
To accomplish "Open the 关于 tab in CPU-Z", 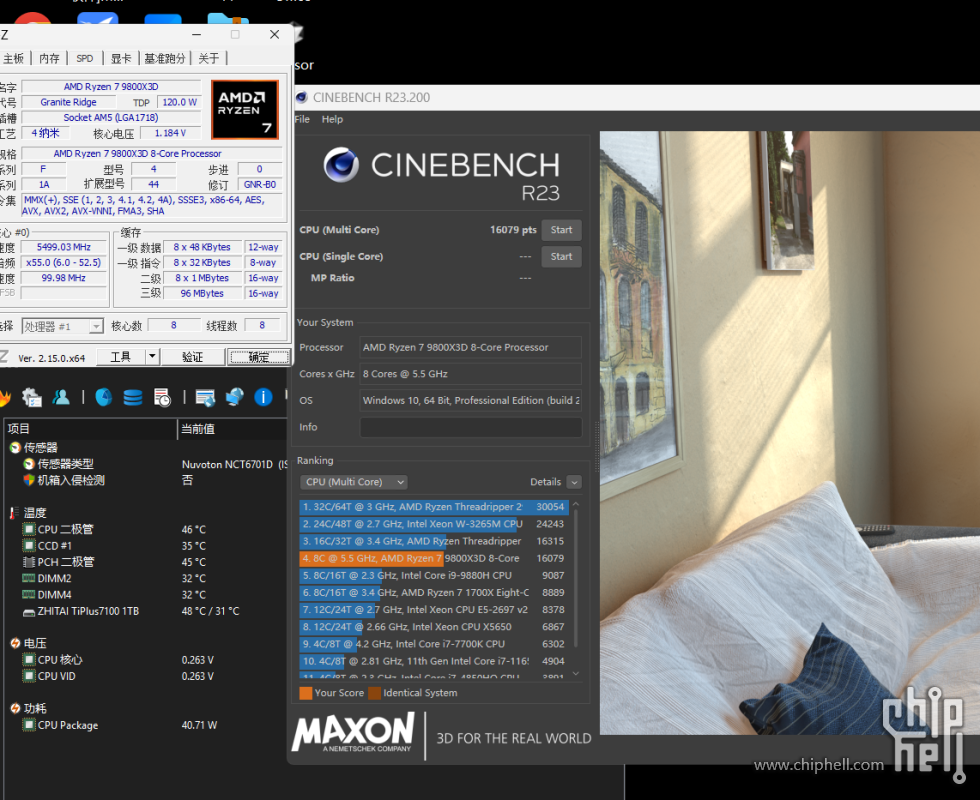I will click(x=209, y=58).
